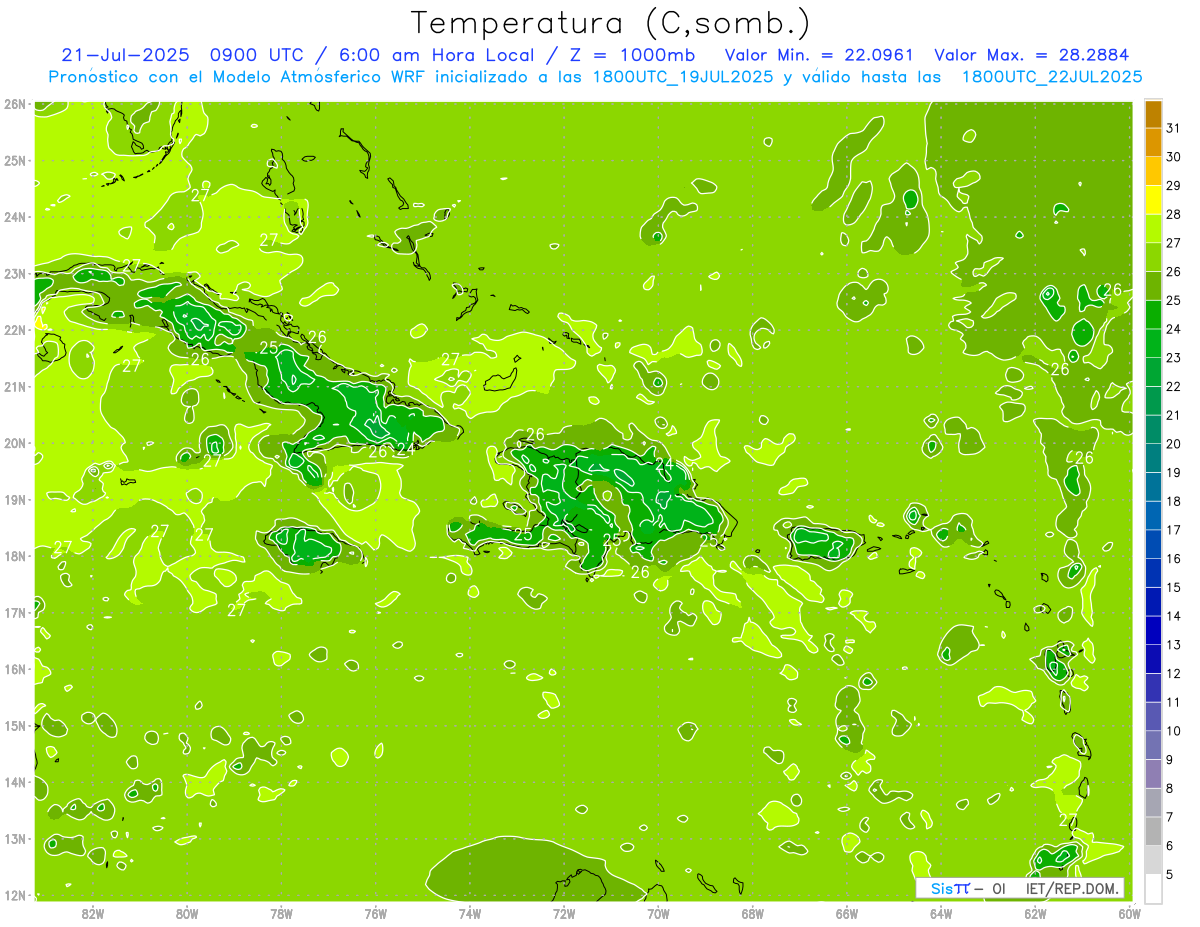Click the "0900 UTC" time text

click(259, 55)
